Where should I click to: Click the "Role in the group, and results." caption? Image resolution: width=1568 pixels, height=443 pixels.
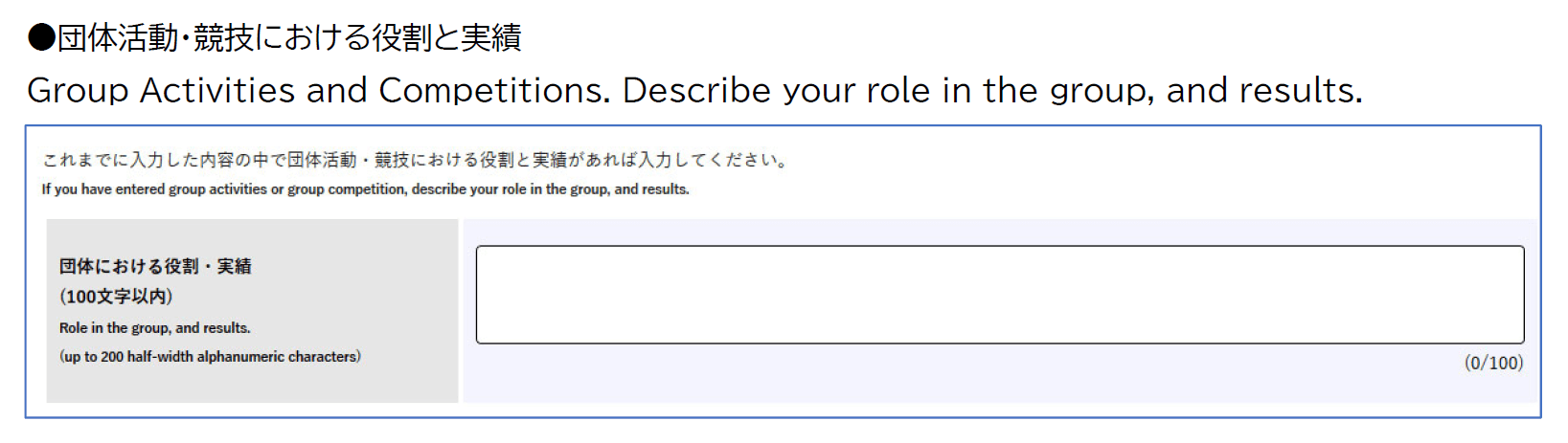coord(155,327)
